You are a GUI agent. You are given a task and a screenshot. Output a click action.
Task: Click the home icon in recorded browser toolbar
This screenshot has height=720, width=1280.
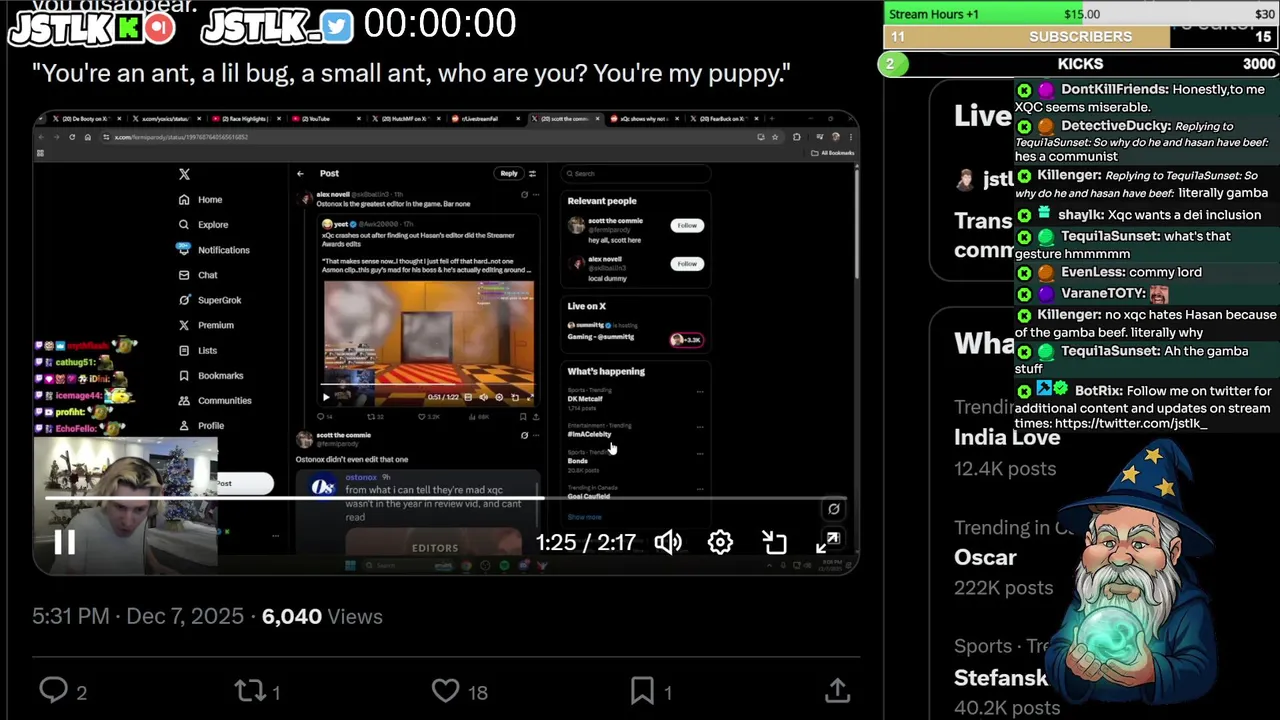coord(88,137)
